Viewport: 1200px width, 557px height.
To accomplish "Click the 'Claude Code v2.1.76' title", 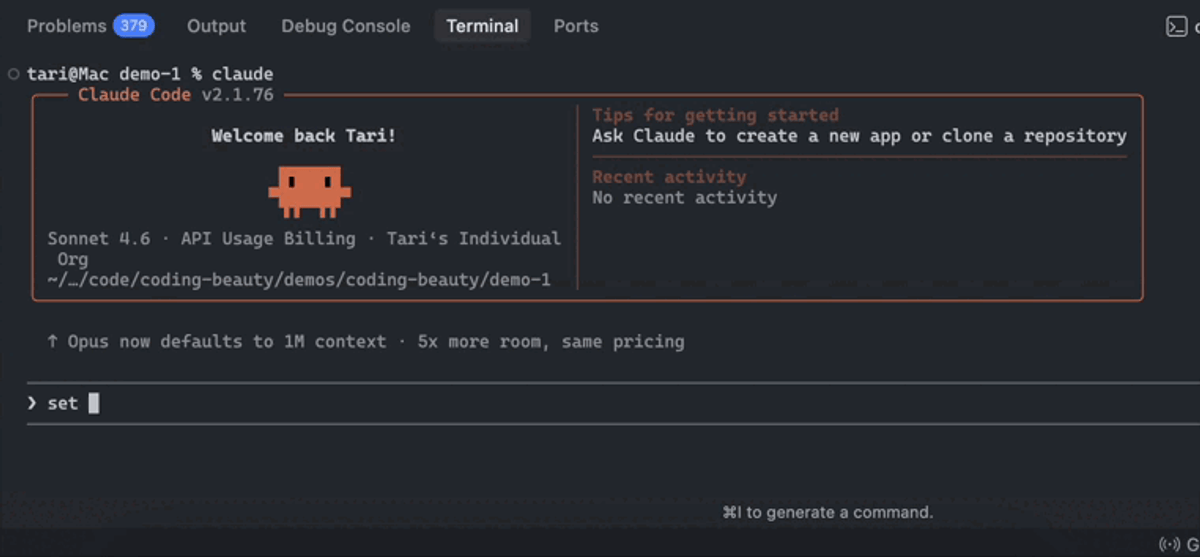I will point(176,95).
